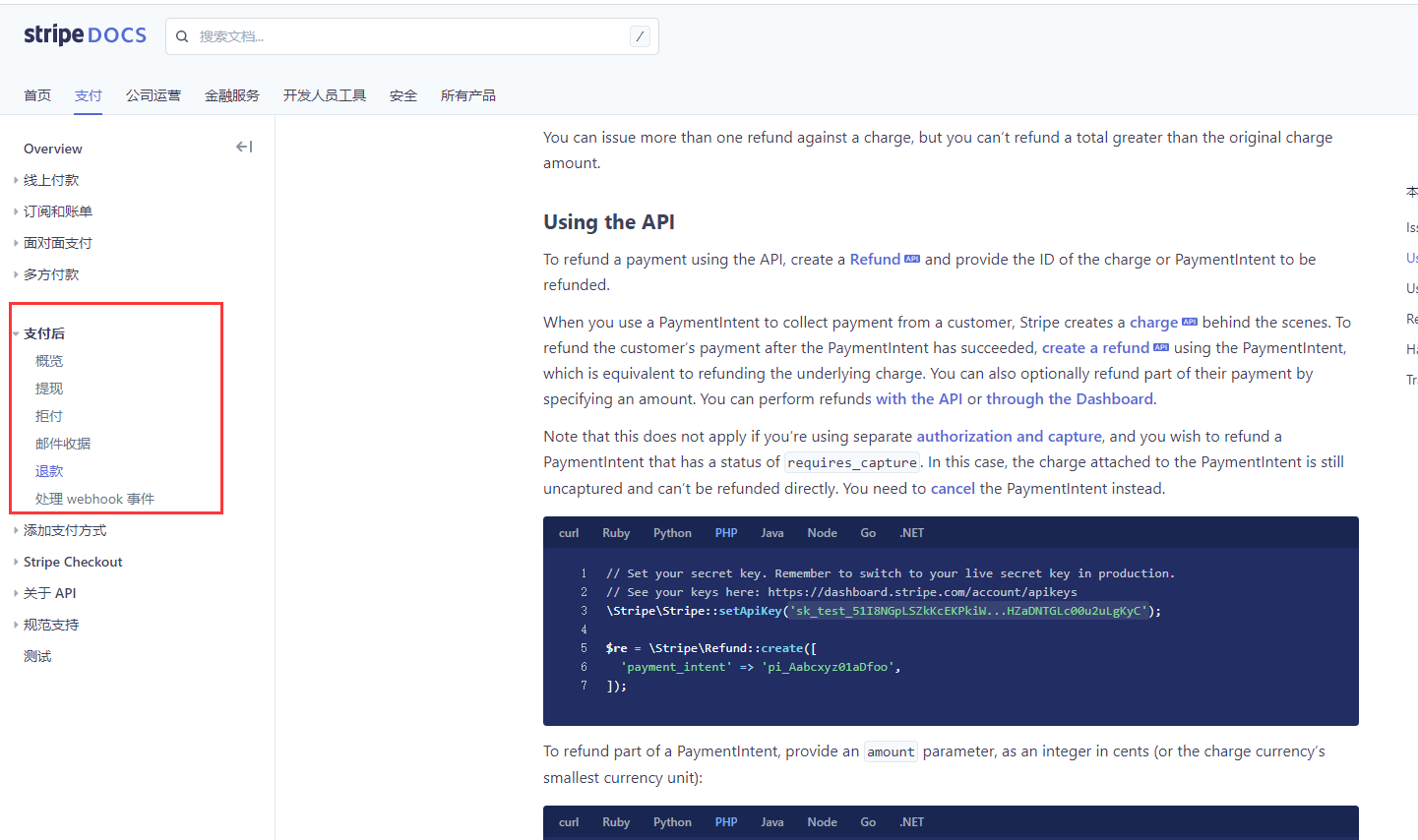
Task: Open 拒付 in the sidebar
Action: 49,416
